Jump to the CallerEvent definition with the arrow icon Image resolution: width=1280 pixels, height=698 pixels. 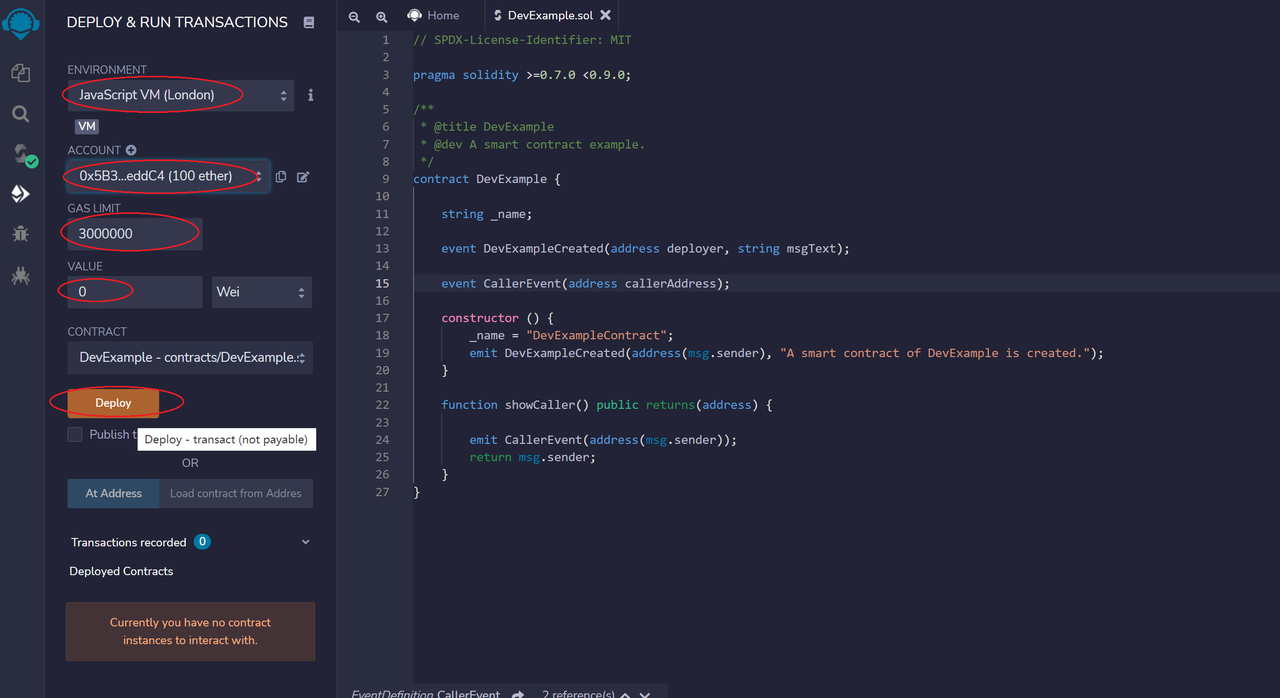[519, 694]
